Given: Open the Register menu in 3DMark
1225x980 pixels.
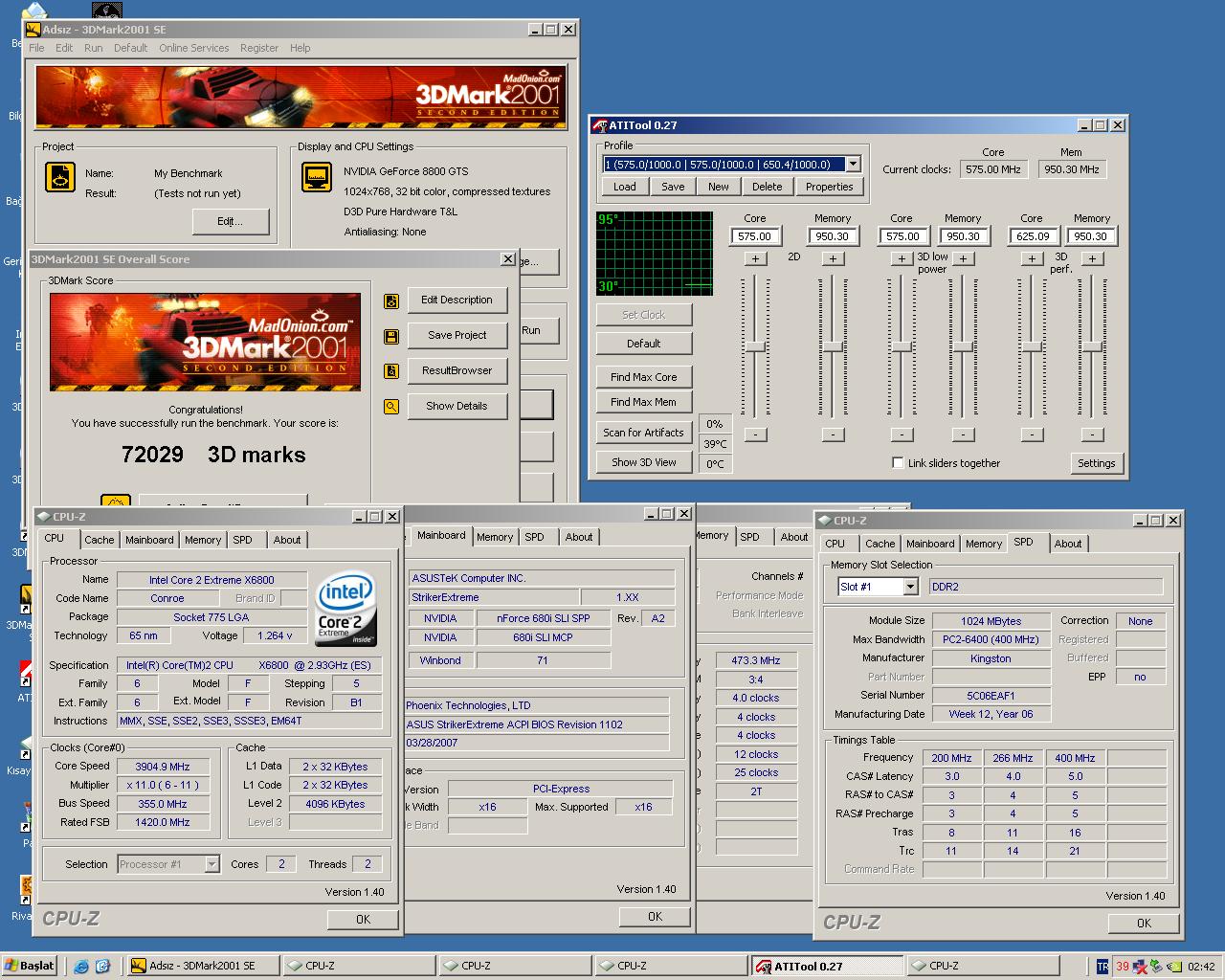Looking at the screenshot, I should (259, 48).
